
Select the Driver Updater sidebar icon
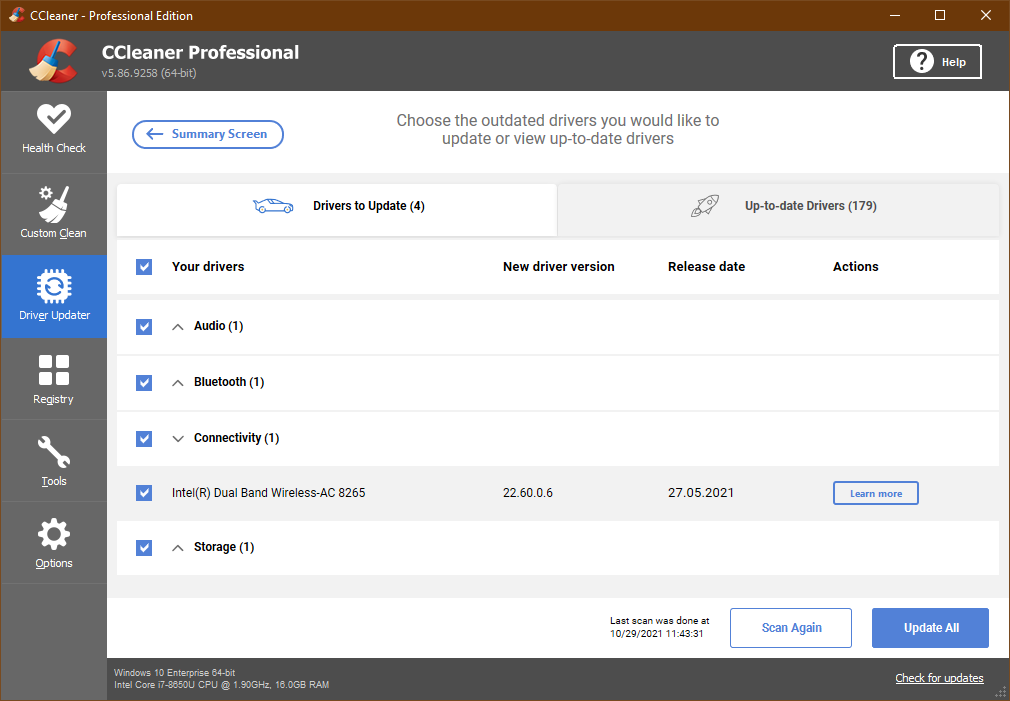point(54,287)
